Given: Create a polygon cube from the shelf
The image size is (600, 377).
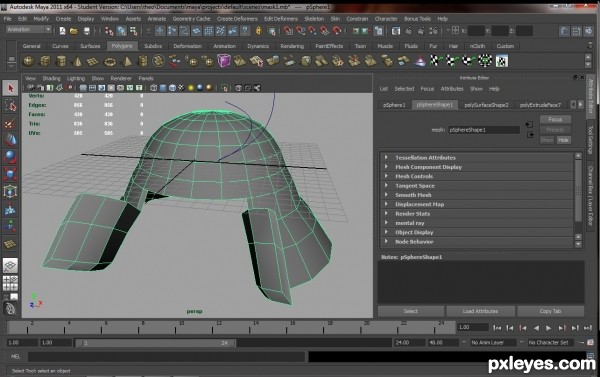Looking at the screenshot, I should click(45, 60).
